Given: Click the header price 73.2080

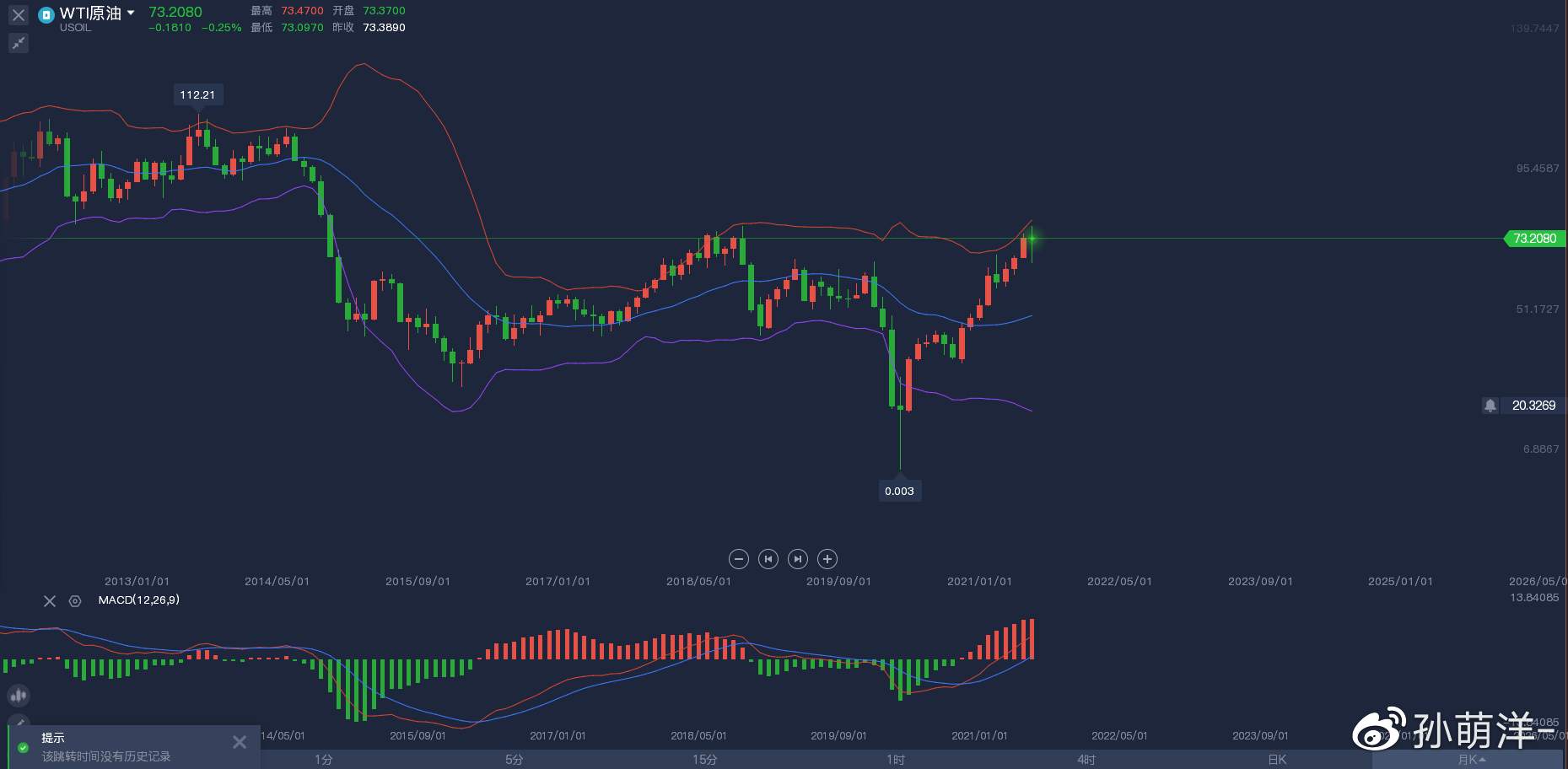Looking at the screenshot, I should [x=175, y=12].
